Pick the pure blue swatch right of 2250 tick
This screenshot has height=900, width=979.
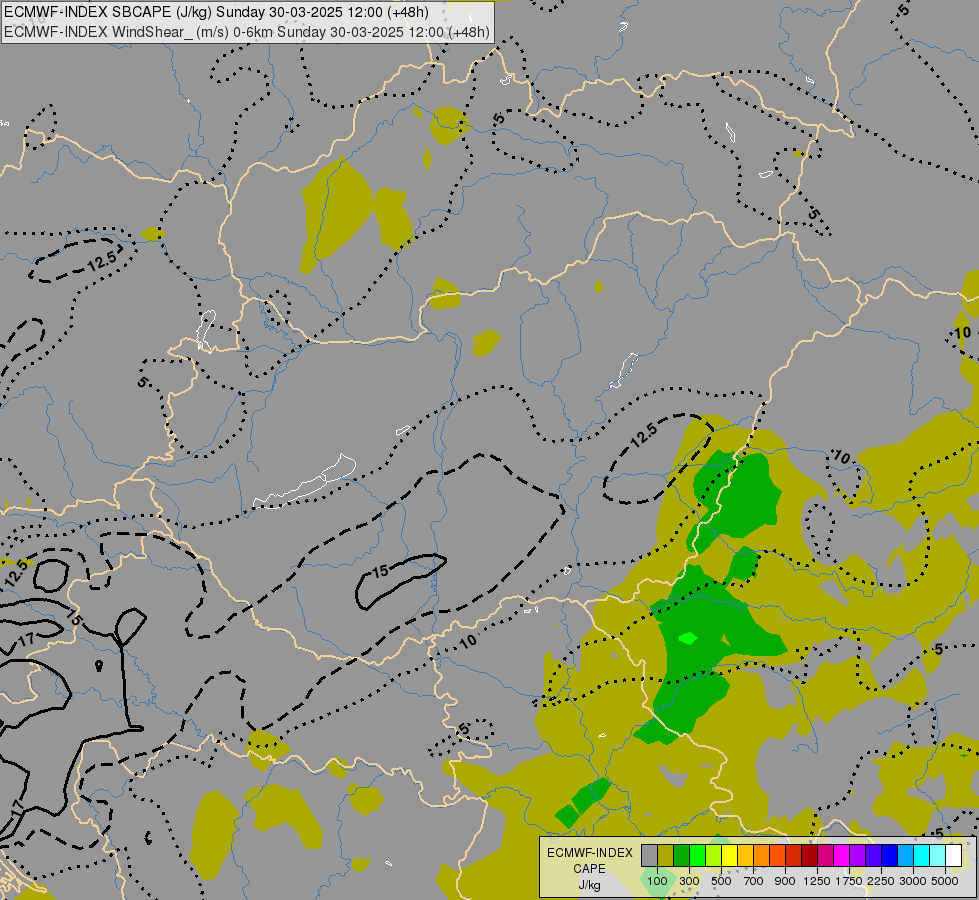890,856
